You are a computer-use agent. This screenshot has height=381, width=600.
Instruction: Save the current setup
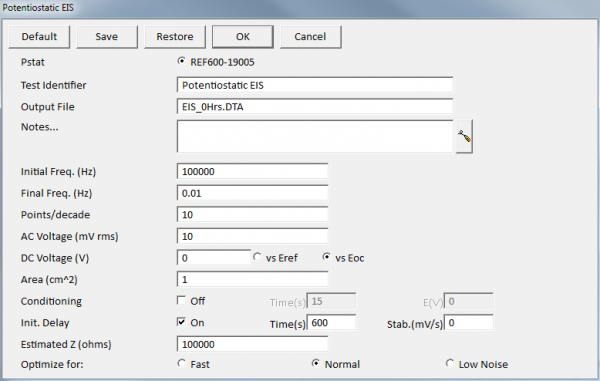(x=107, y=37)
